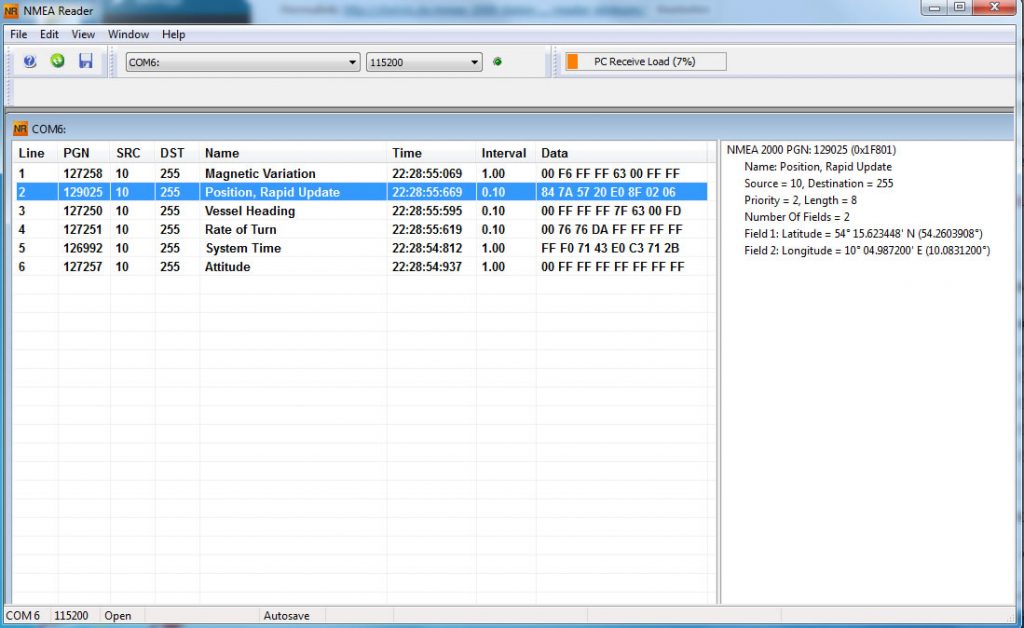Sort by the PGN column header

pyautogui.click(x=84, y=153)
